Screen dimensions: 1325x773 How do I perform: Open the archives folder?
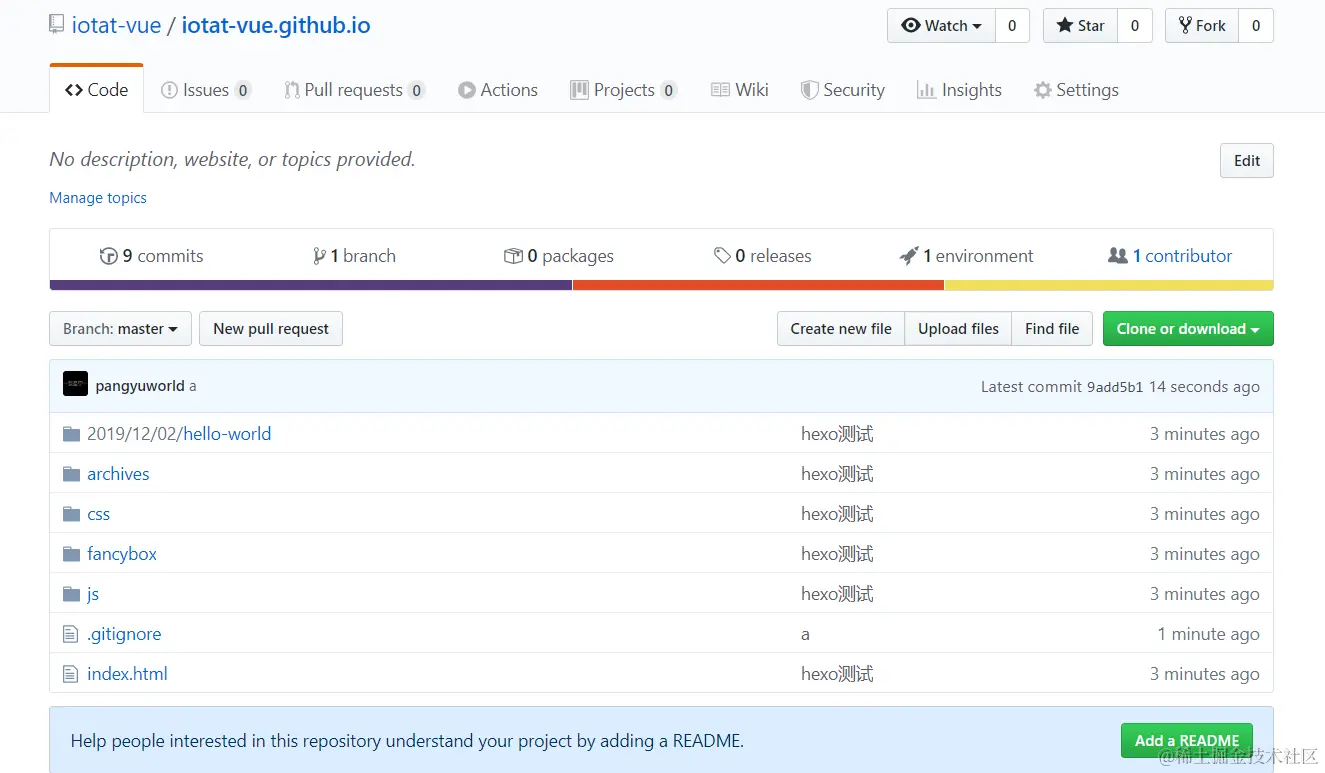pos(118,474)
